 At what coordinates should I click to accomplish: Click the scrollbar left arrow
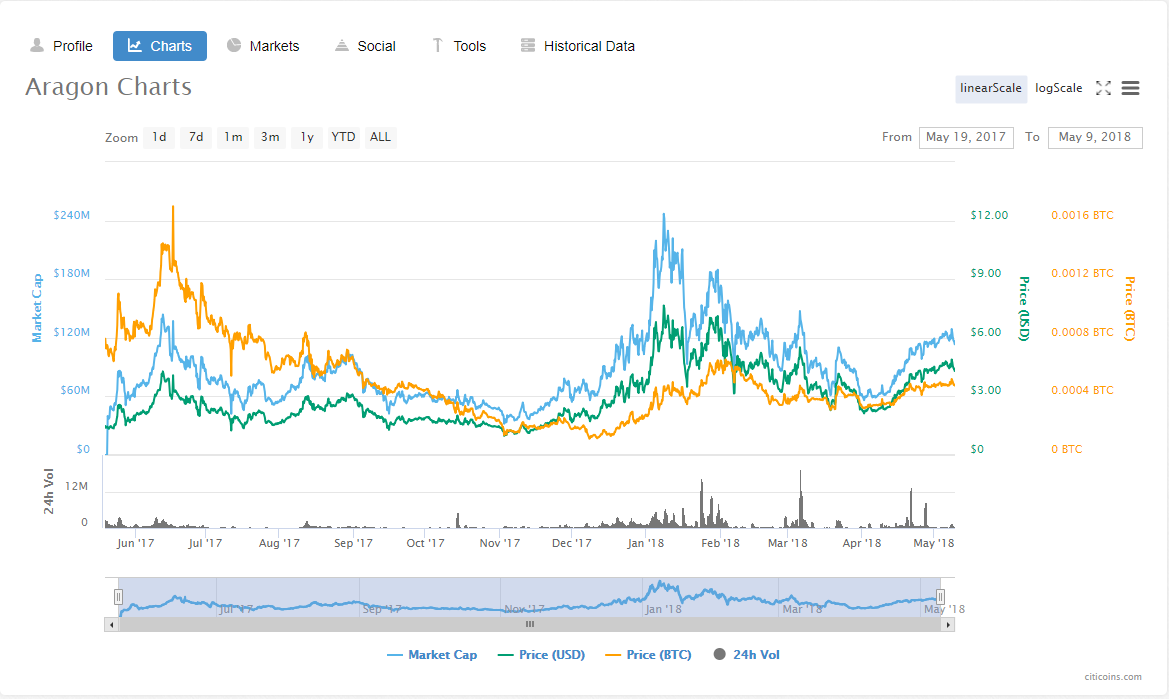point(112,624)
